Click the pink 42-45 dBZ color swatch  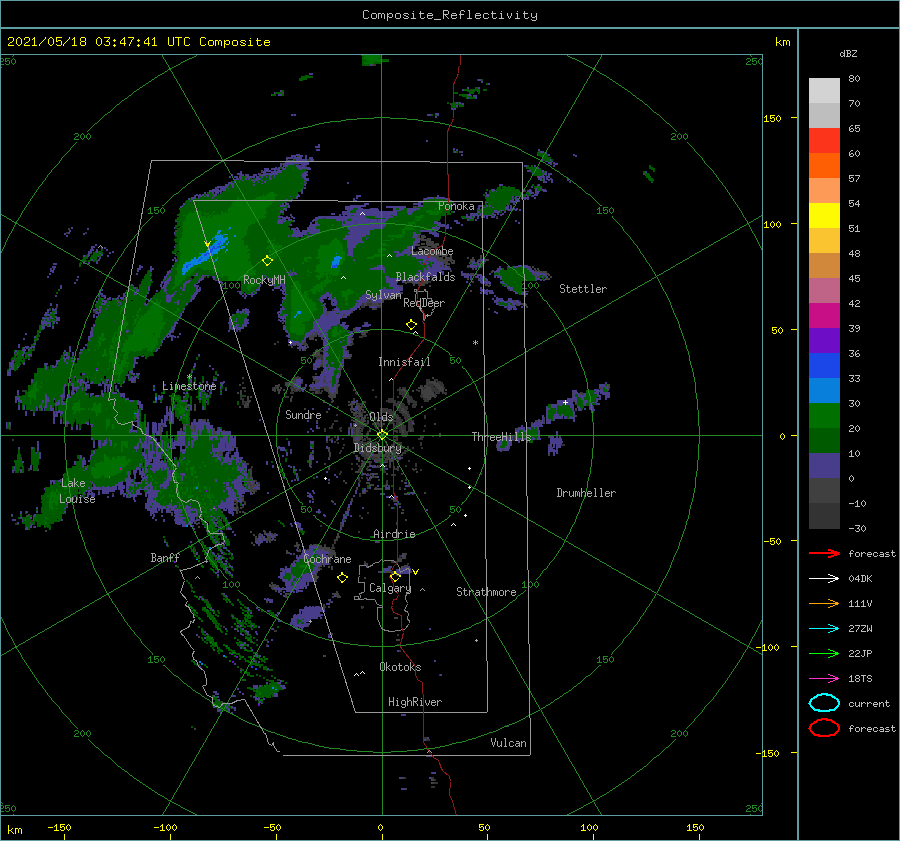824,291
